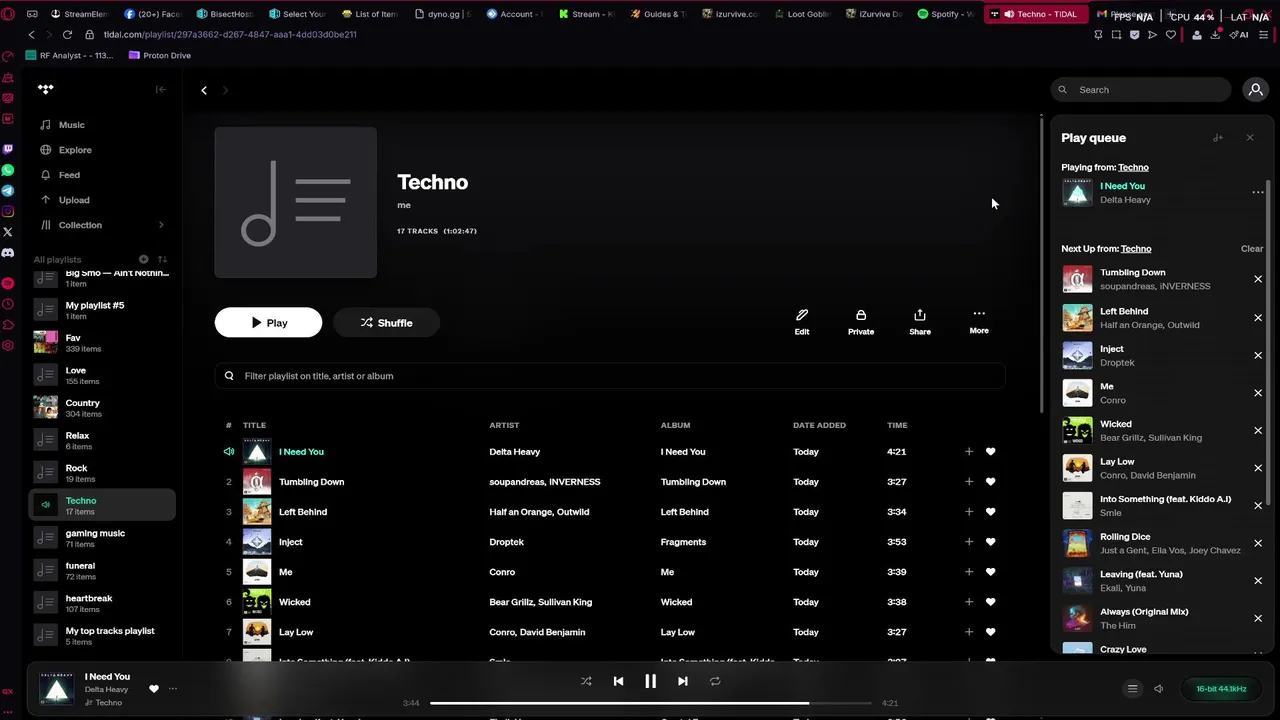Share the Techno playlist

(920, 322)
